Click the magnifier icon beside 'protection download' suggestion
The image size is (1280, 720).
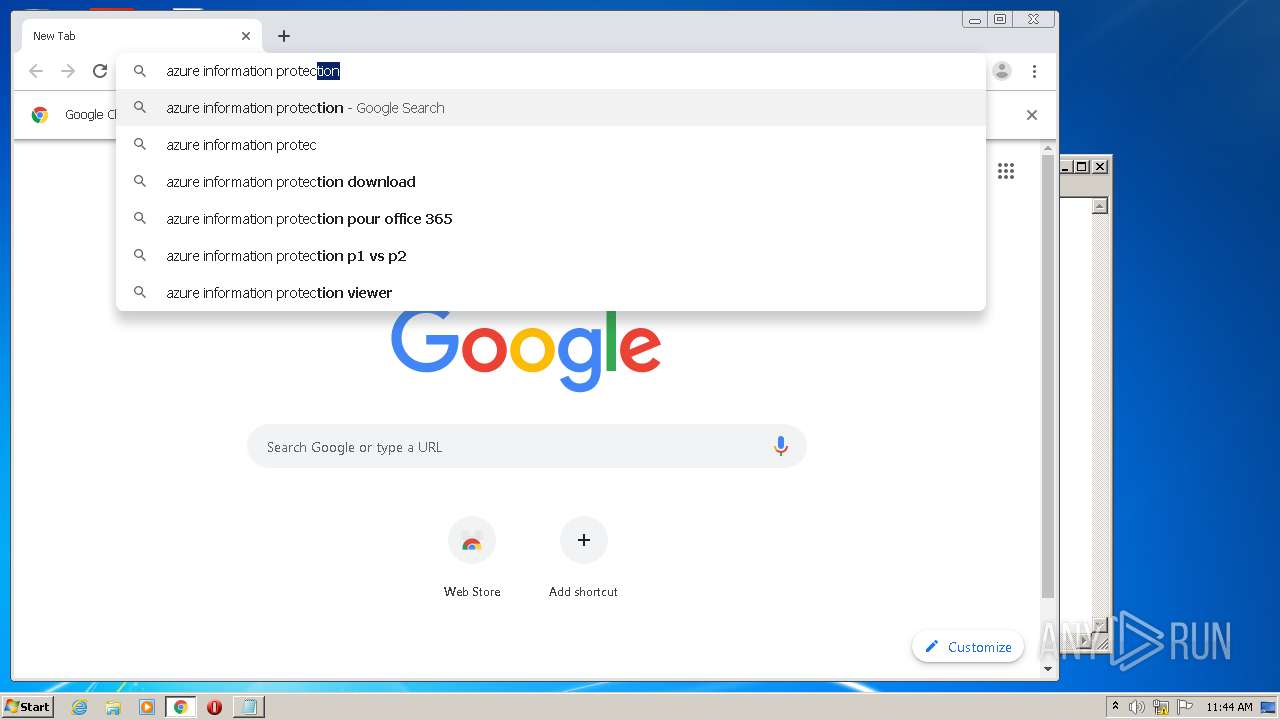[x=140, y=182]
